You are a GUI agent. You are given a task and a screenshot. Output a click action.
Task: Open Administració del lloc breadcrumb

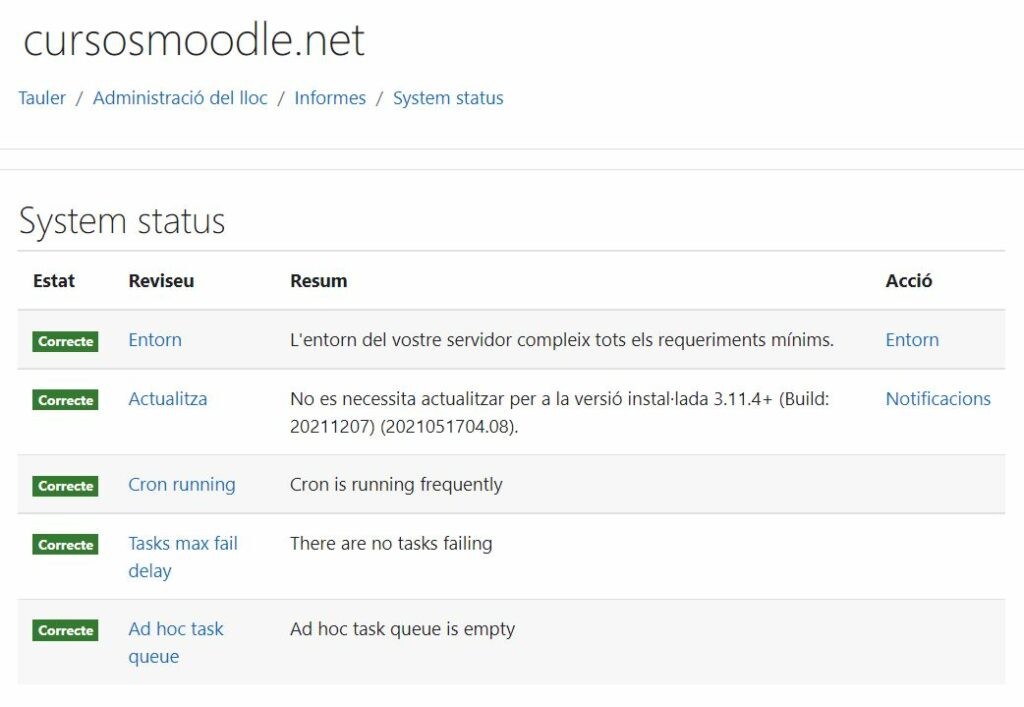(x=179, y=97)
